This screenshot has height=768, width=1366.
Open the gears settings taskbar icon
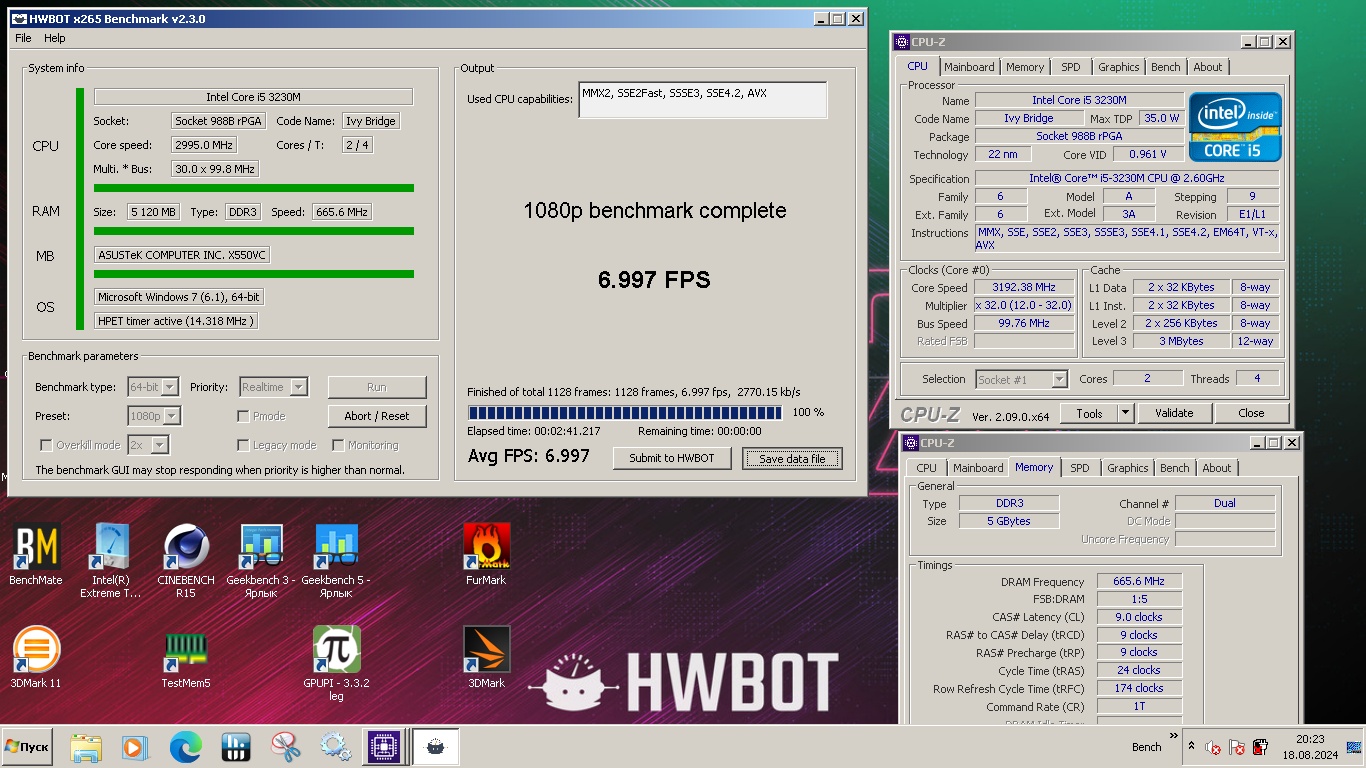pyautogui.click(x=335, y=746)
